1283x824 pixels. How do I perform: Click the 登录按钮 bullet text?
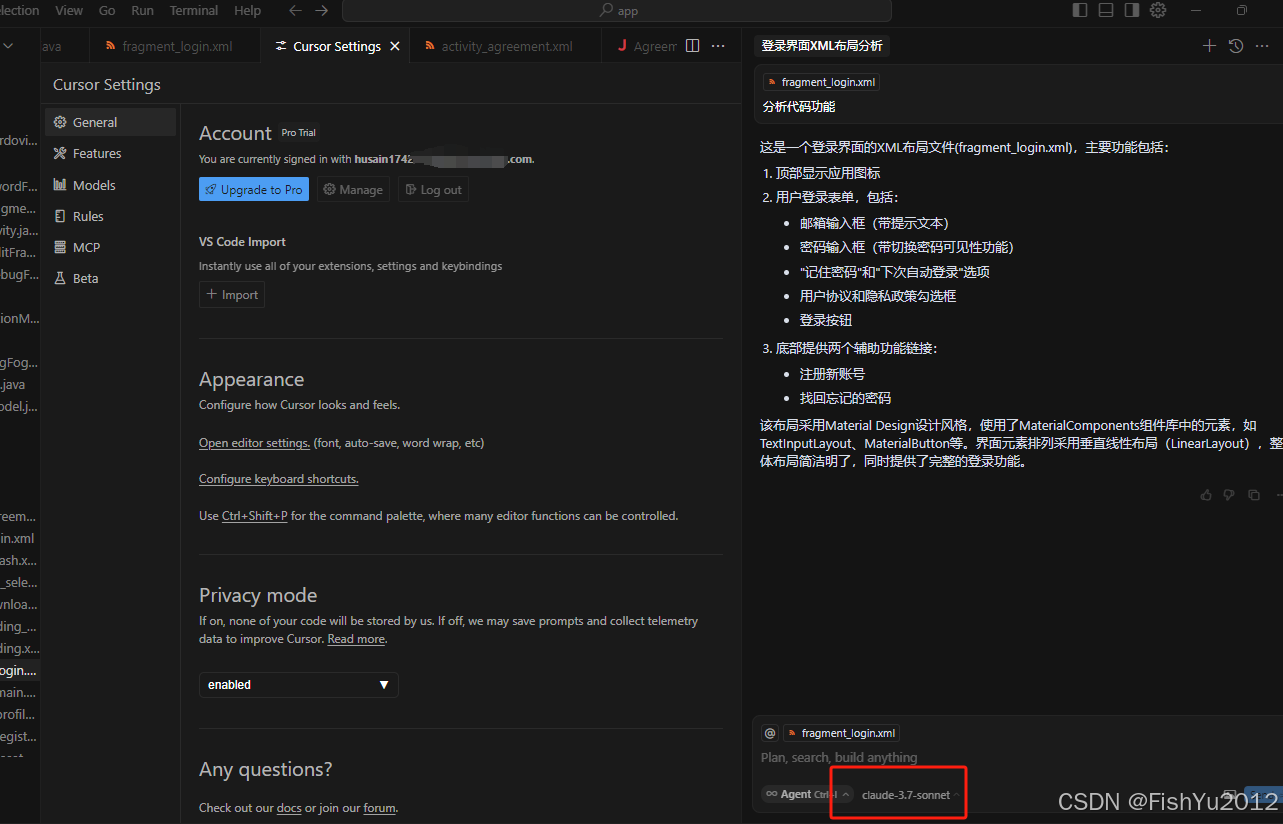(x=826, y=320)
